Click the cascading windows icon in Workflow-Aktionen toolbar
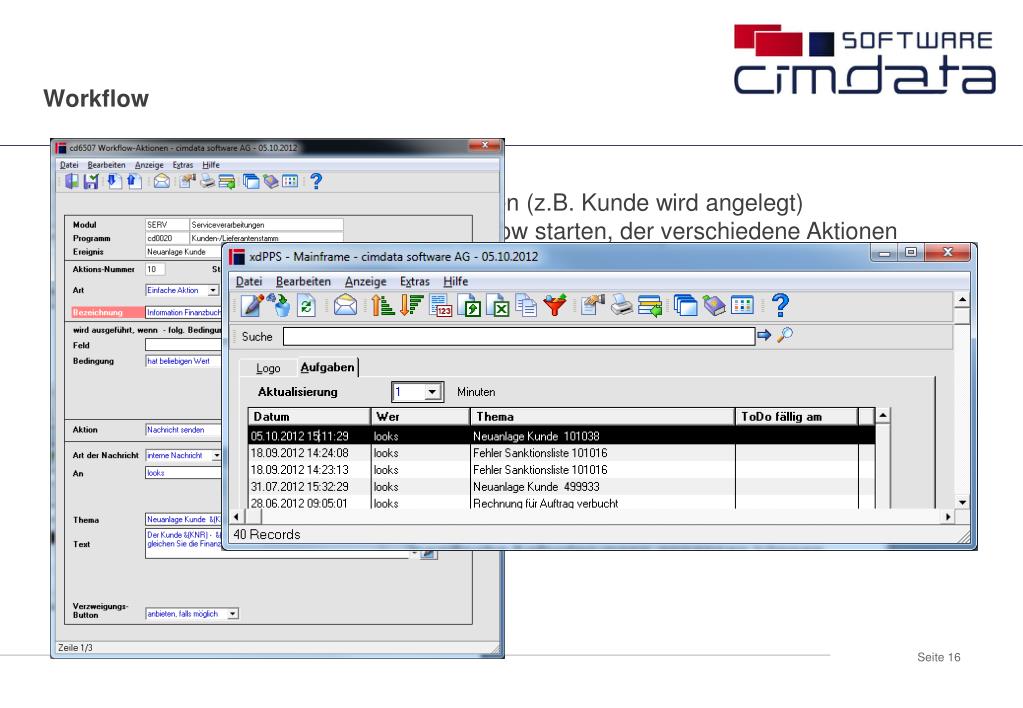Image resolution: width=1023 pixels, height=708 pixels. (251, 181)
